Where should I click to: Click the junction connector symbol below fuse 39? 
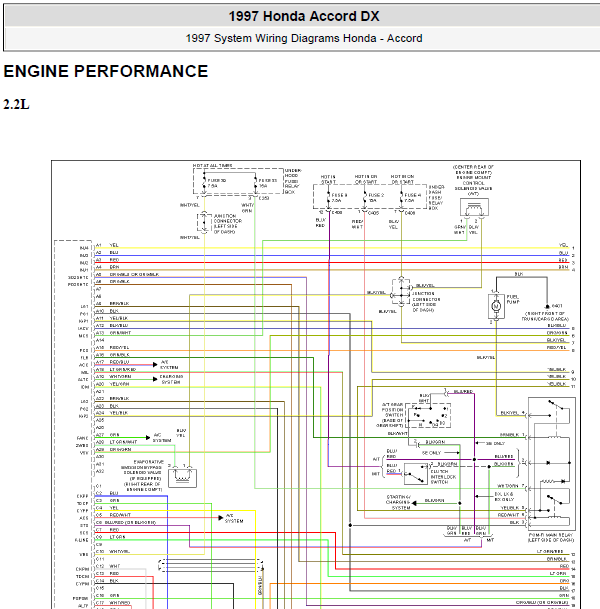coord(204,222)
